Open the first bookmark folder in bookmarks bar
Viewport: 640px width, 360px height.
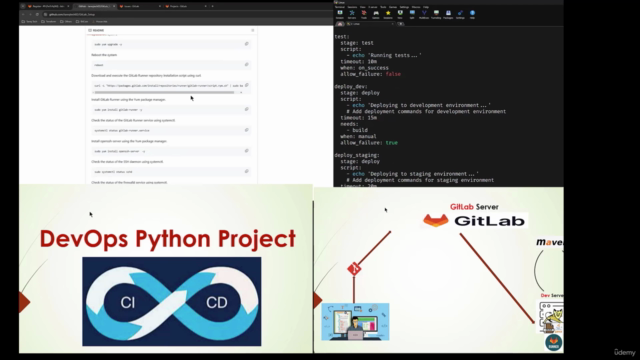tap(30, 21)
